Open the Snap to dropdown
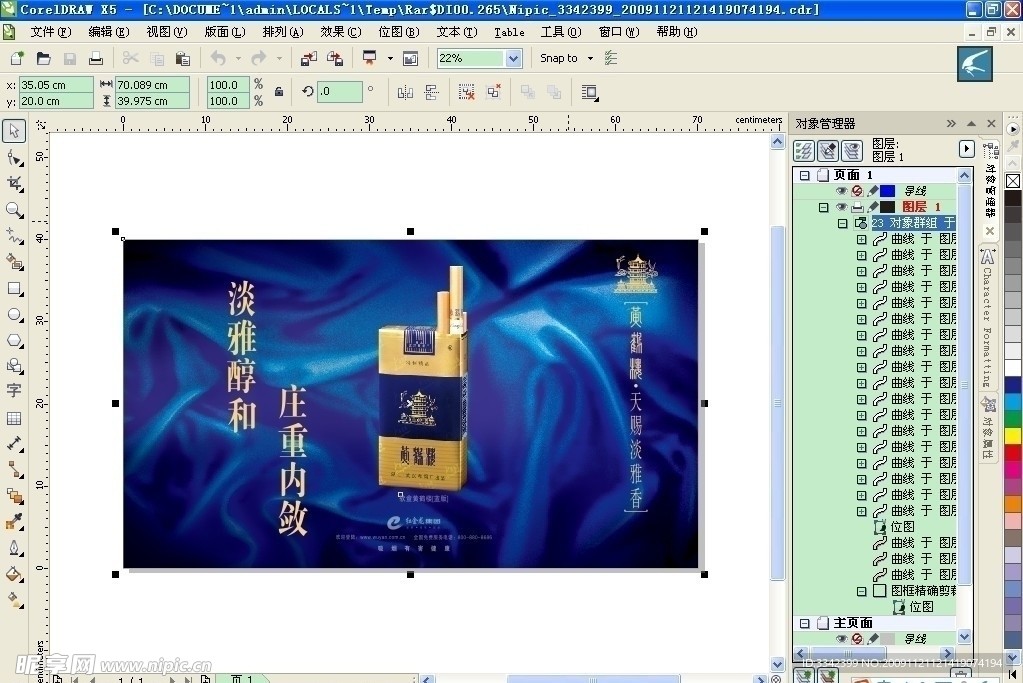1023x683 pixels. point(590,59)
